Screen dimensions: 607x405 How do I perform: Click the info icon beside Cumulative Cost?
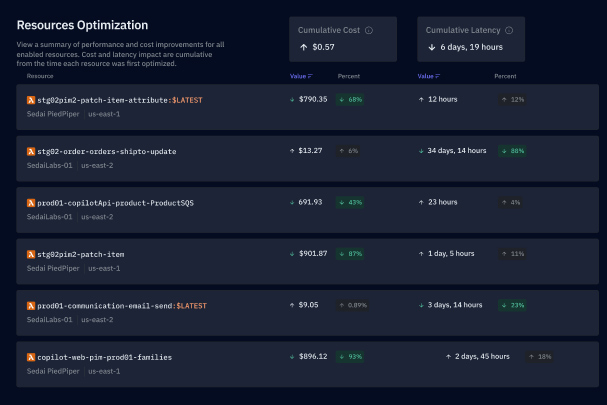tap(369, 30)
